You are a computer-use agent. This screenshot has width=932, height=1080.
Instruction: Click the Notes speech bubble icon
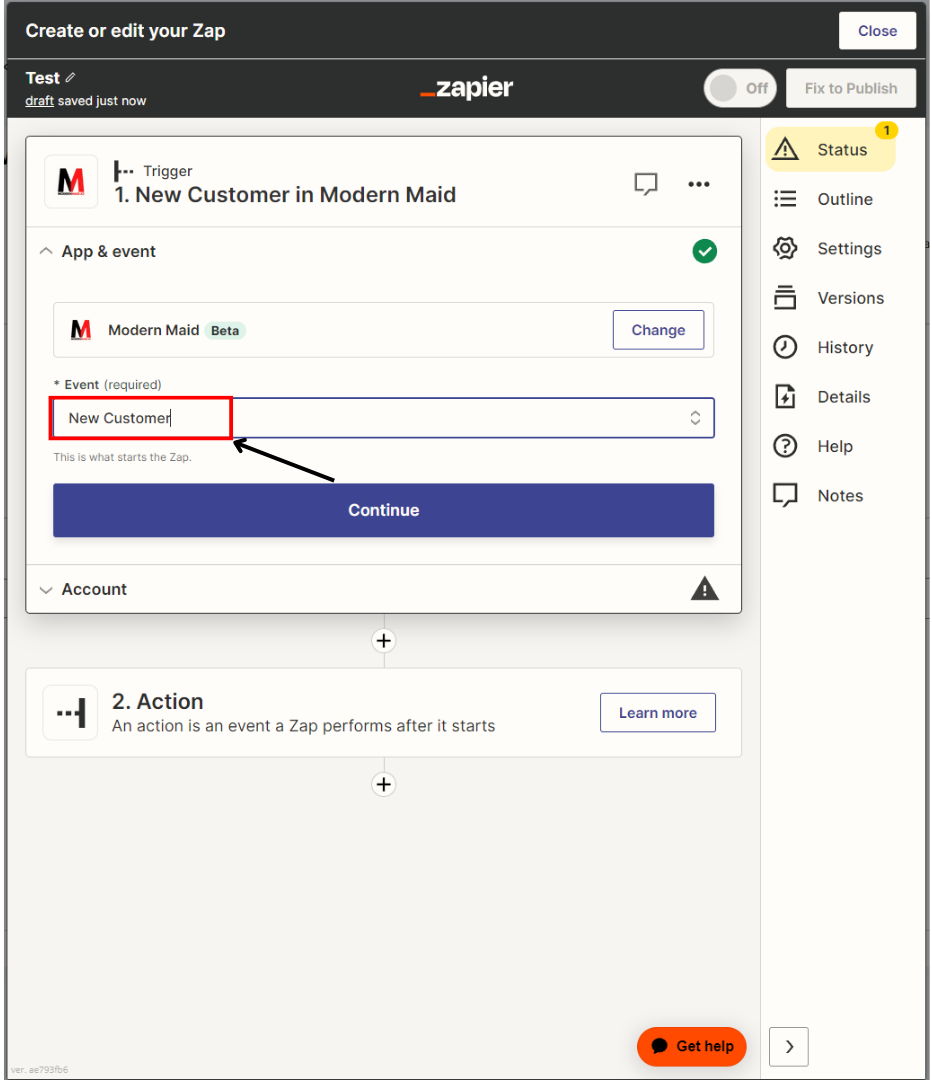[x=785, y=495]
